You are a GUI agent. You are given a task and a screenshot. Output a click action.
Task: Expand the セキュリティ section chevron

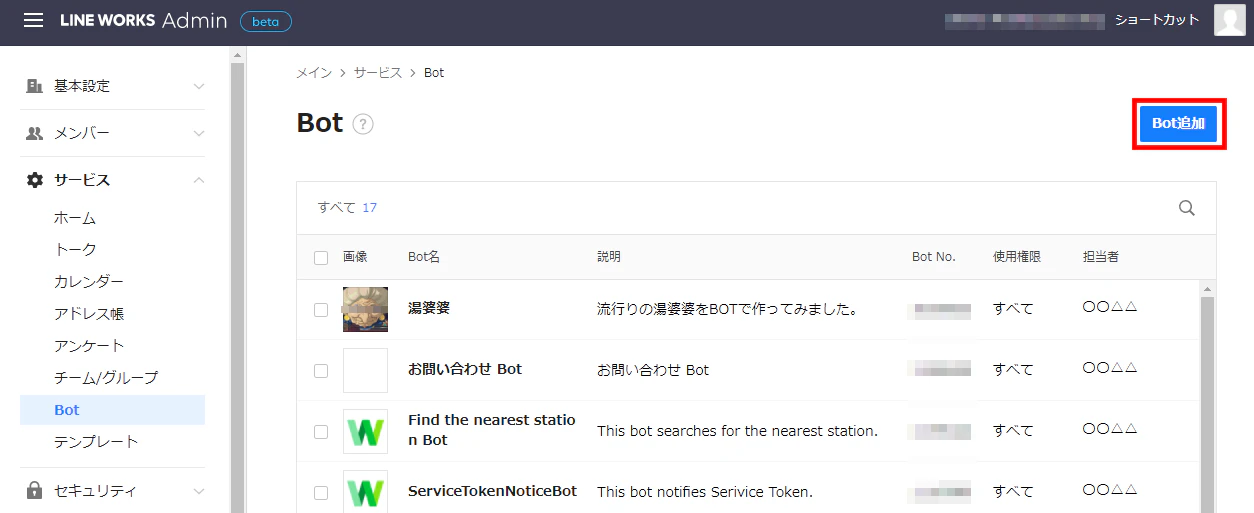click(x=199, y=491)
